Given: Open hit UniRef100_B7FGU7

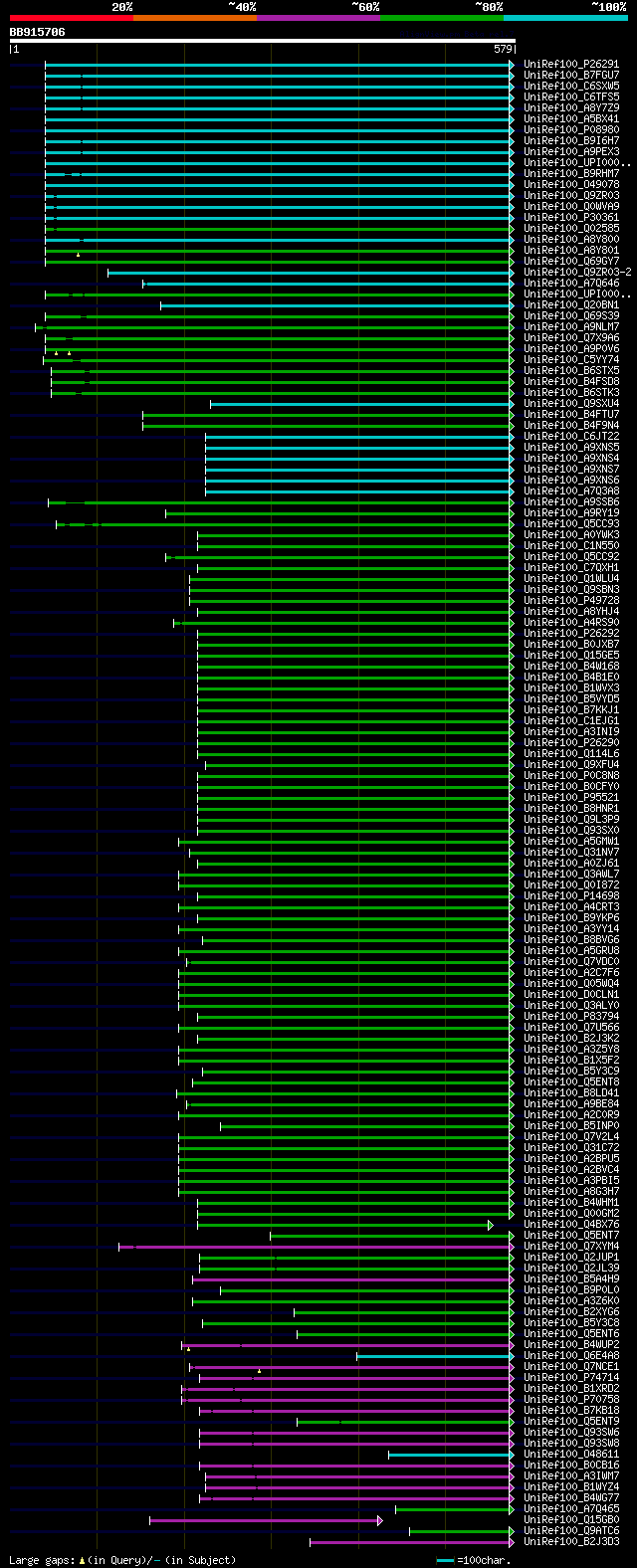Looking at the screenshot, I should pos(571,75).
